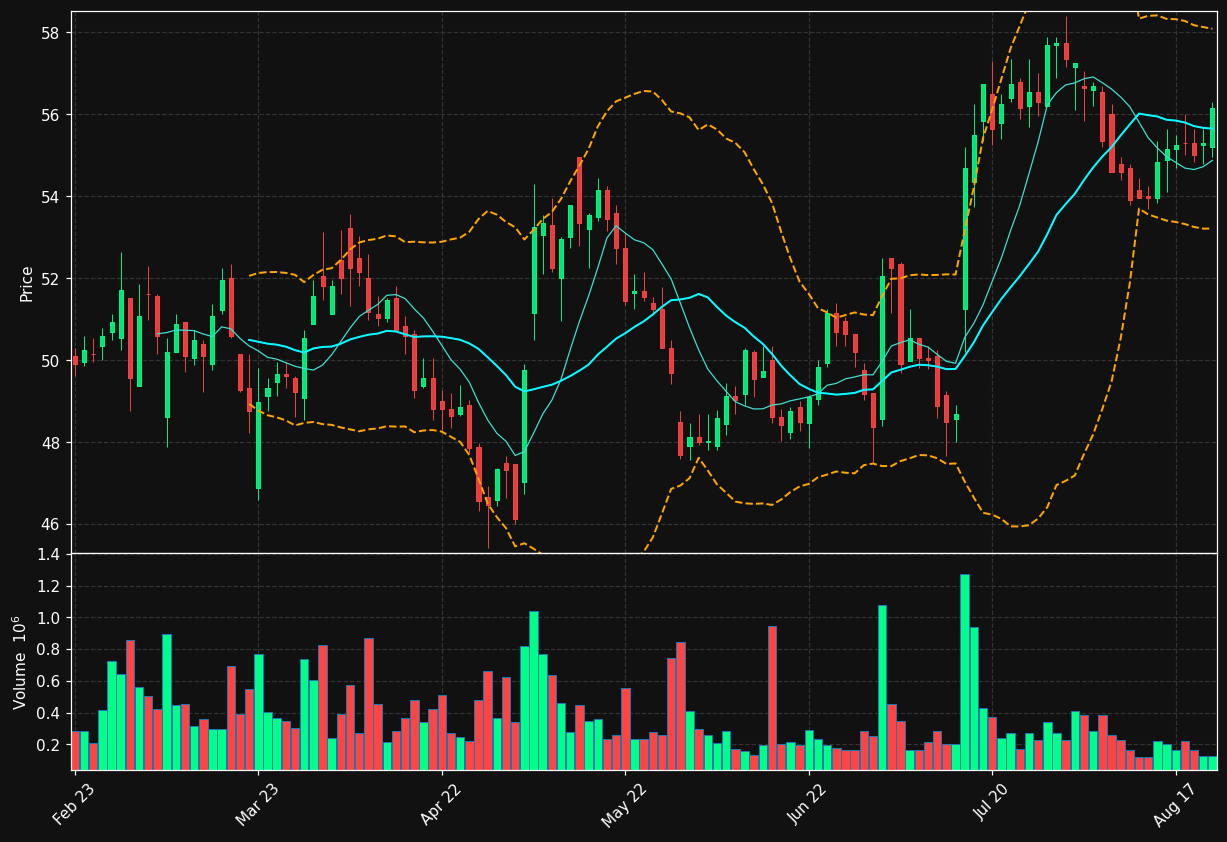Click the volume tick label "0.2"

(x=49, y=746)
